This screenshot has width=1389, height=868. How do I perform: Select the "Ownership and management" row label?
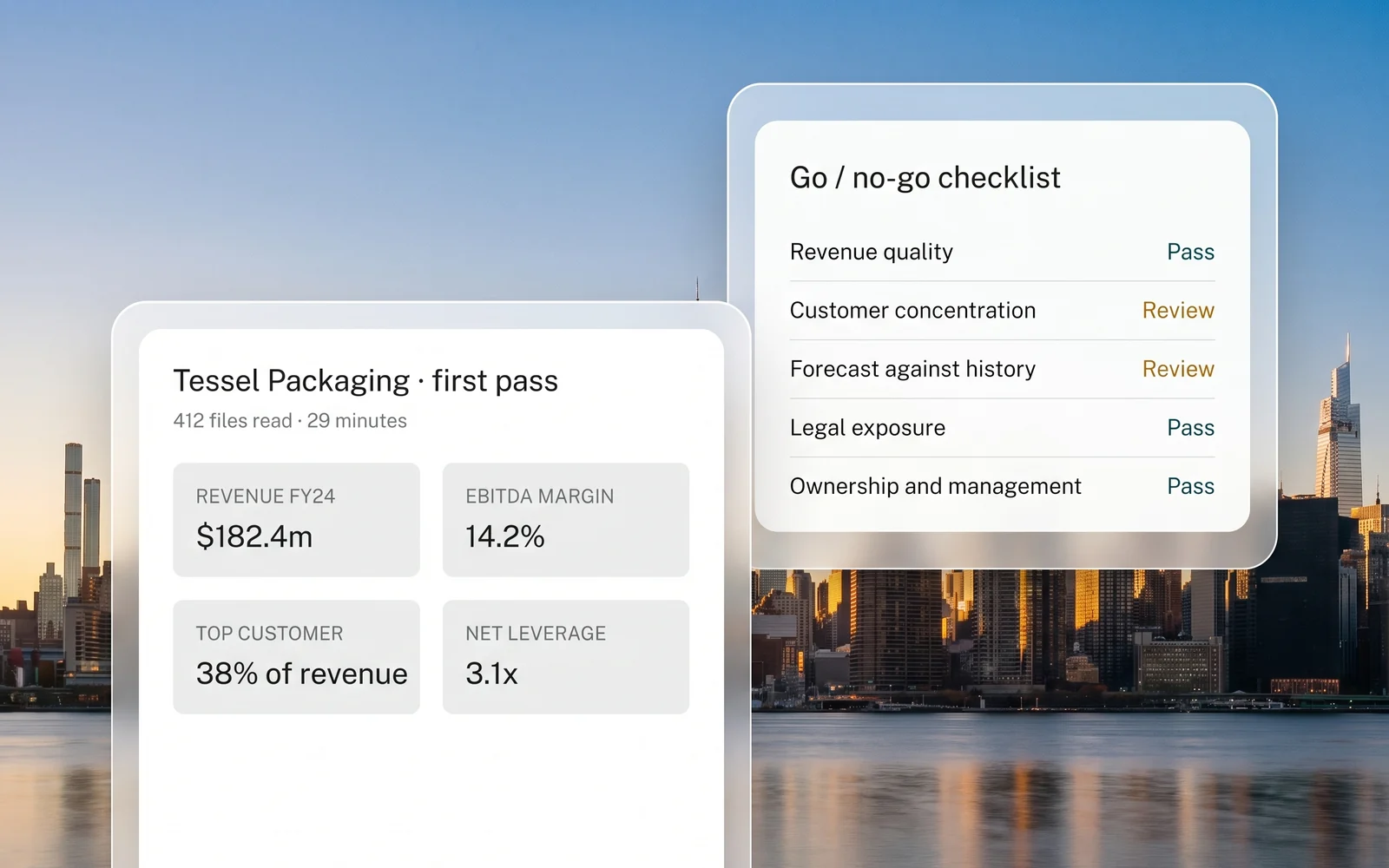936,486
